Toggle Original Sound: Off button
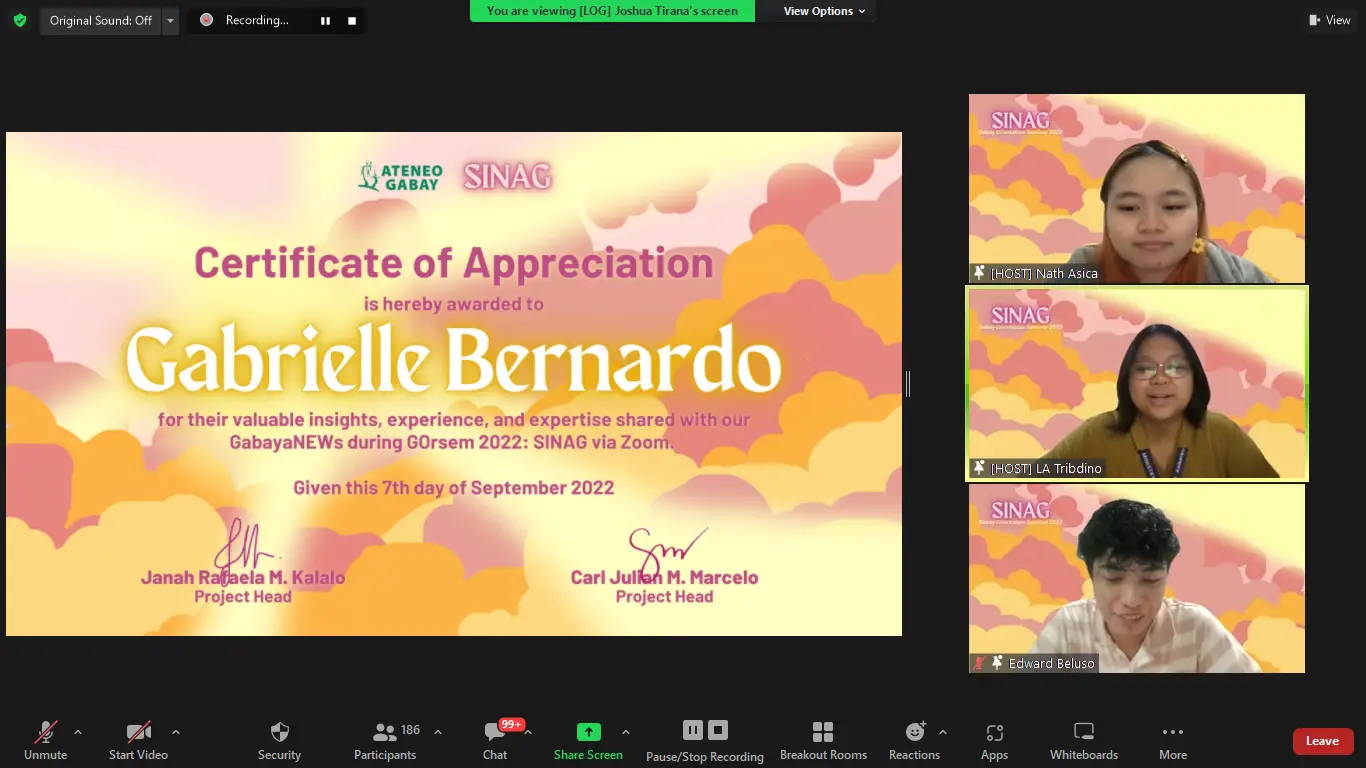 click(x=100, y=20)
